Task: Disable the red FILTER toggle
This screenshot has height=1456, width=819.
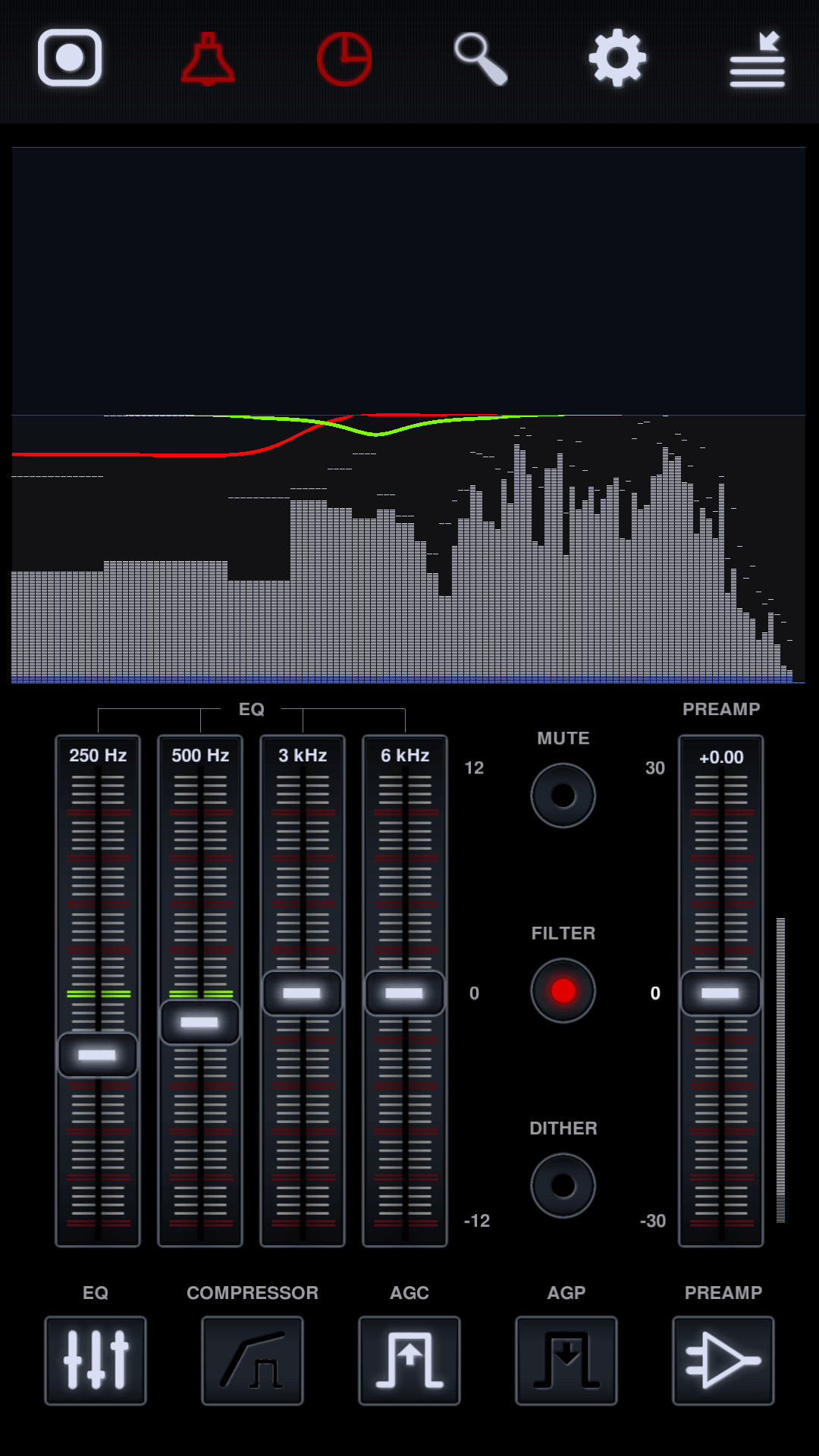Action: pos(563,990)
